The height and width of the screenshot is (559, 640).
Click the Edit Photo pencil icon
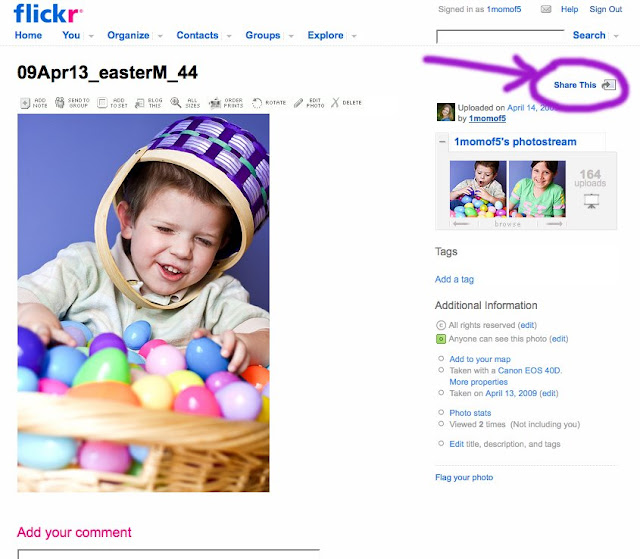click(298, 103)
